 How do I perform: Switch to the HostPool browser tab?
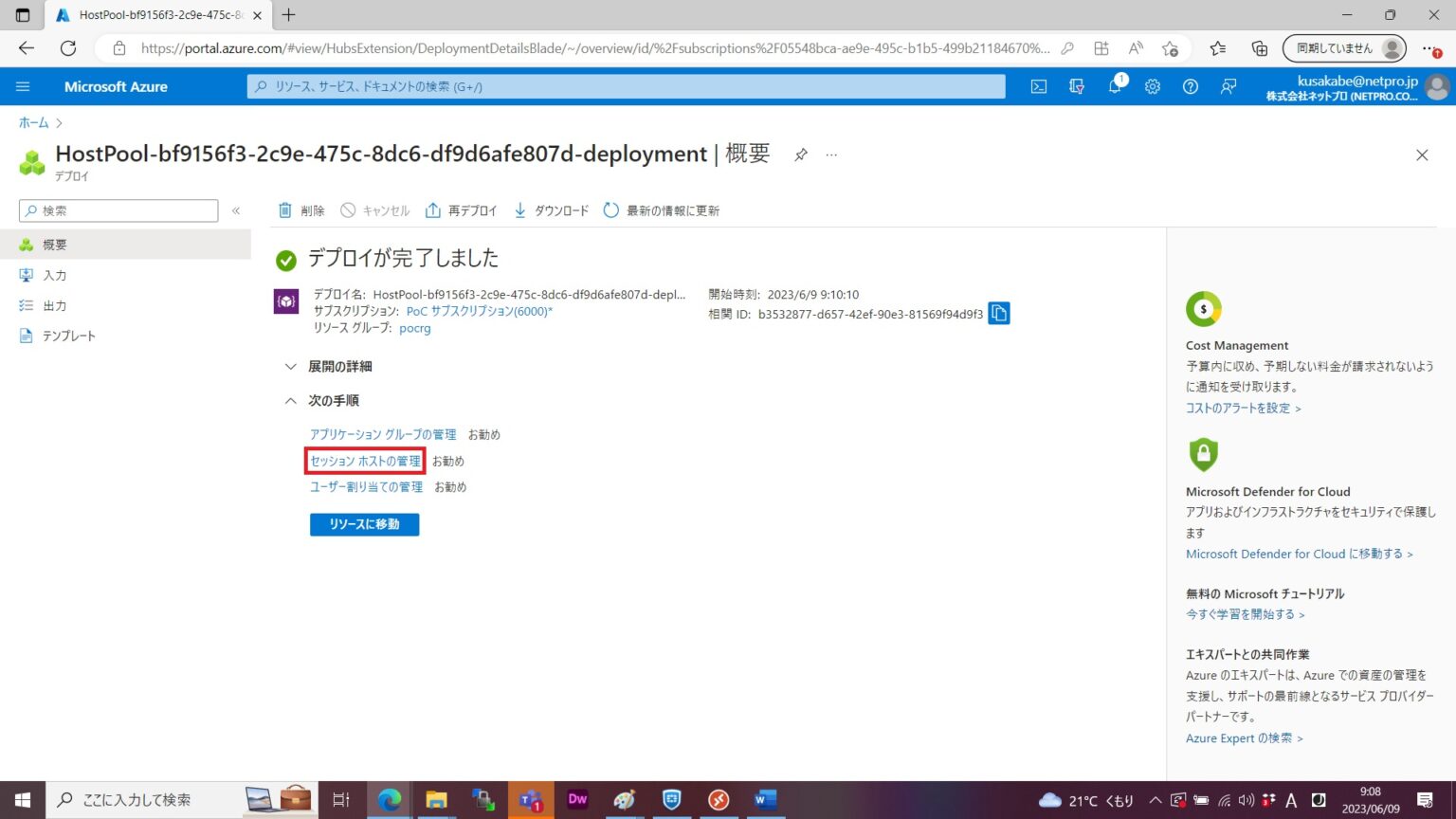[x=152, y=15]
